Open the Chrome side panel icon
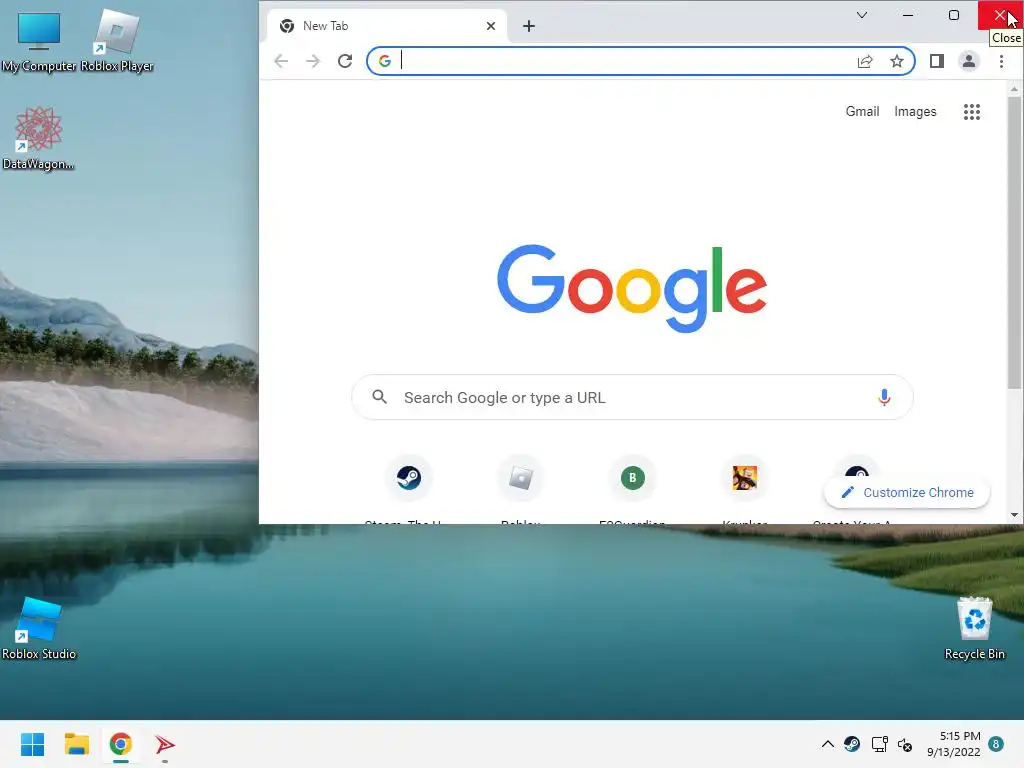 (936, 61)
